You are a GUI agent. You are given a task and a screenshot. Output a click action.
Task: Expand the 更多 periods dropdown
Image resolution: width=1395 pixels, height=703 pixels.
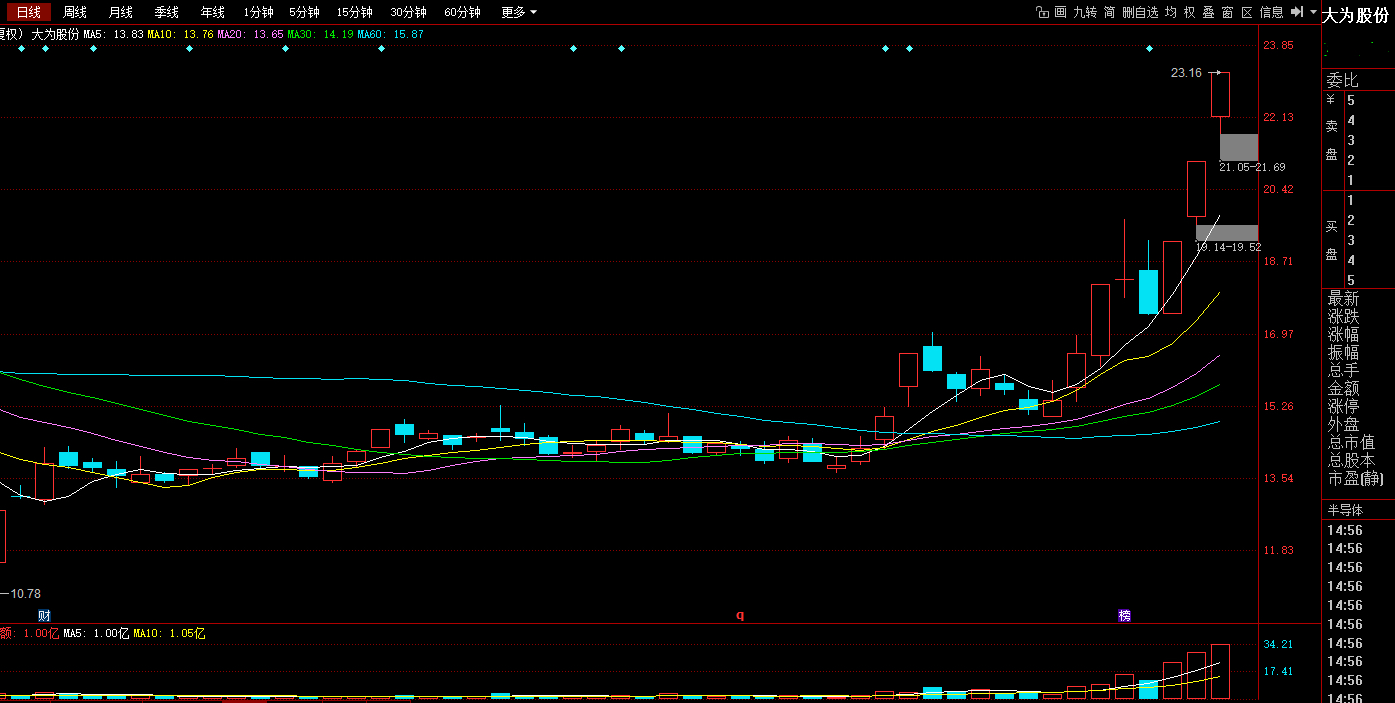519,12
